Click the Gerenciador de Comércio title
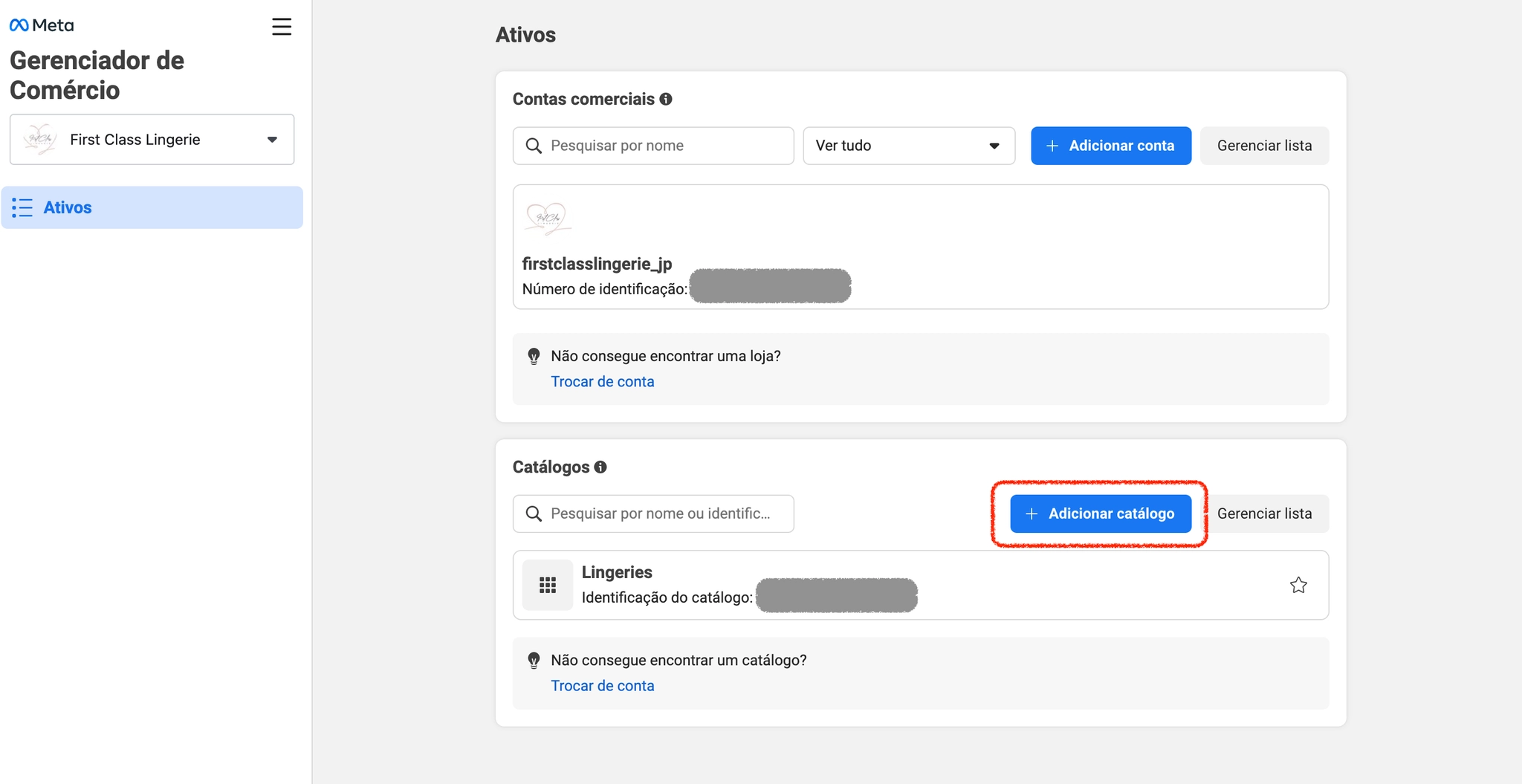This screenshot has width=1522, height=784. pos(97,75)
